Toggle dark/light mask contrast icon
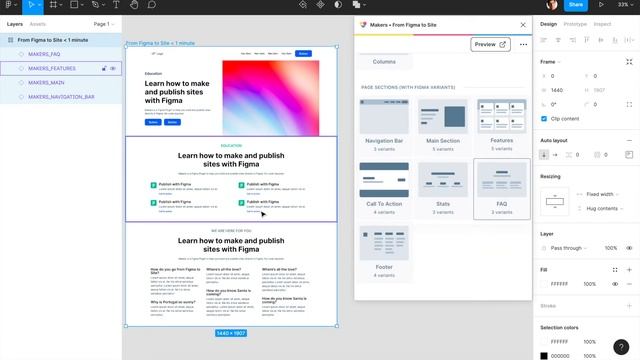 pyautogui.click(x=338, y=5)
